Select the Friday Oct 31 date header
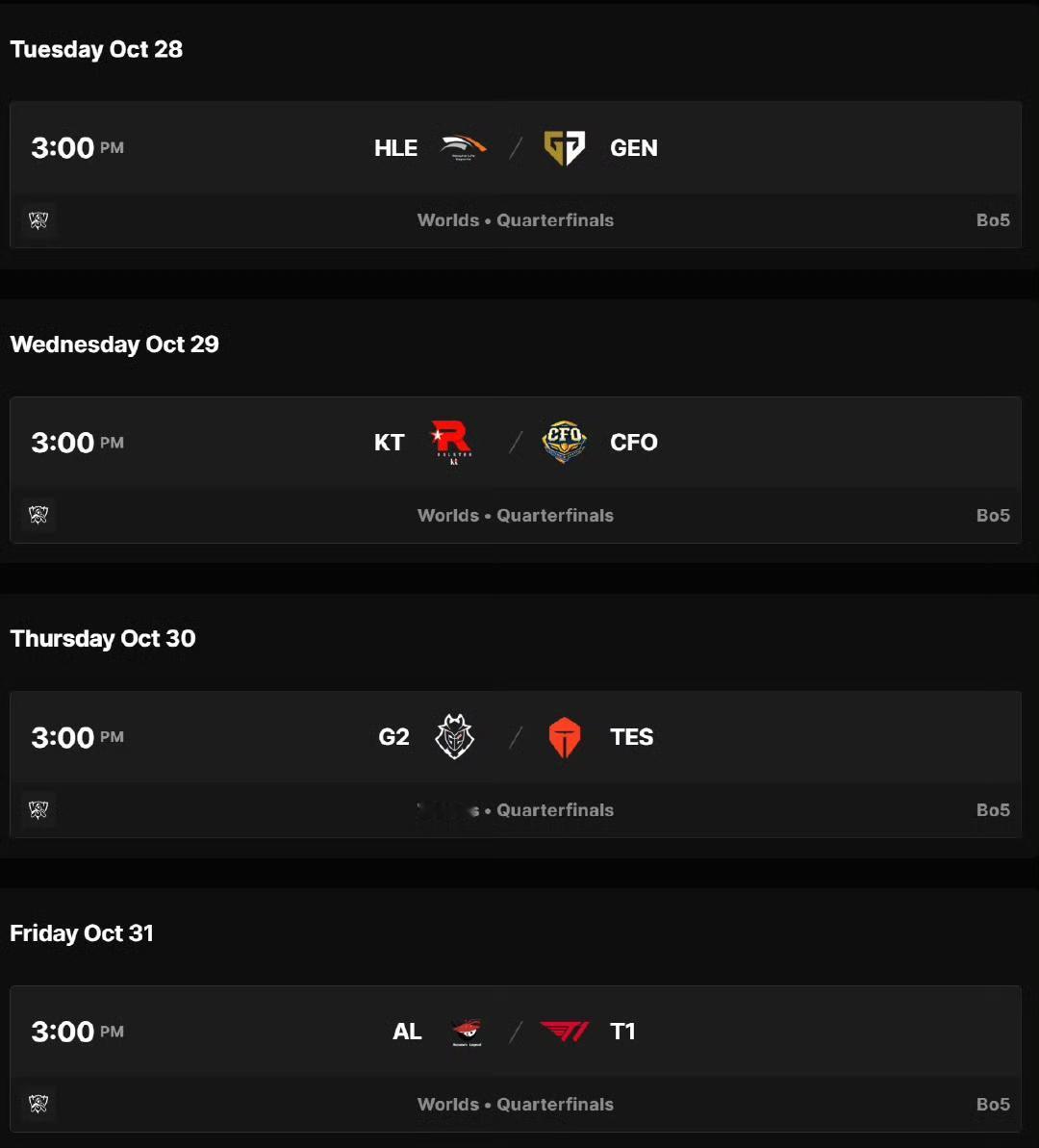 point(82,933)
